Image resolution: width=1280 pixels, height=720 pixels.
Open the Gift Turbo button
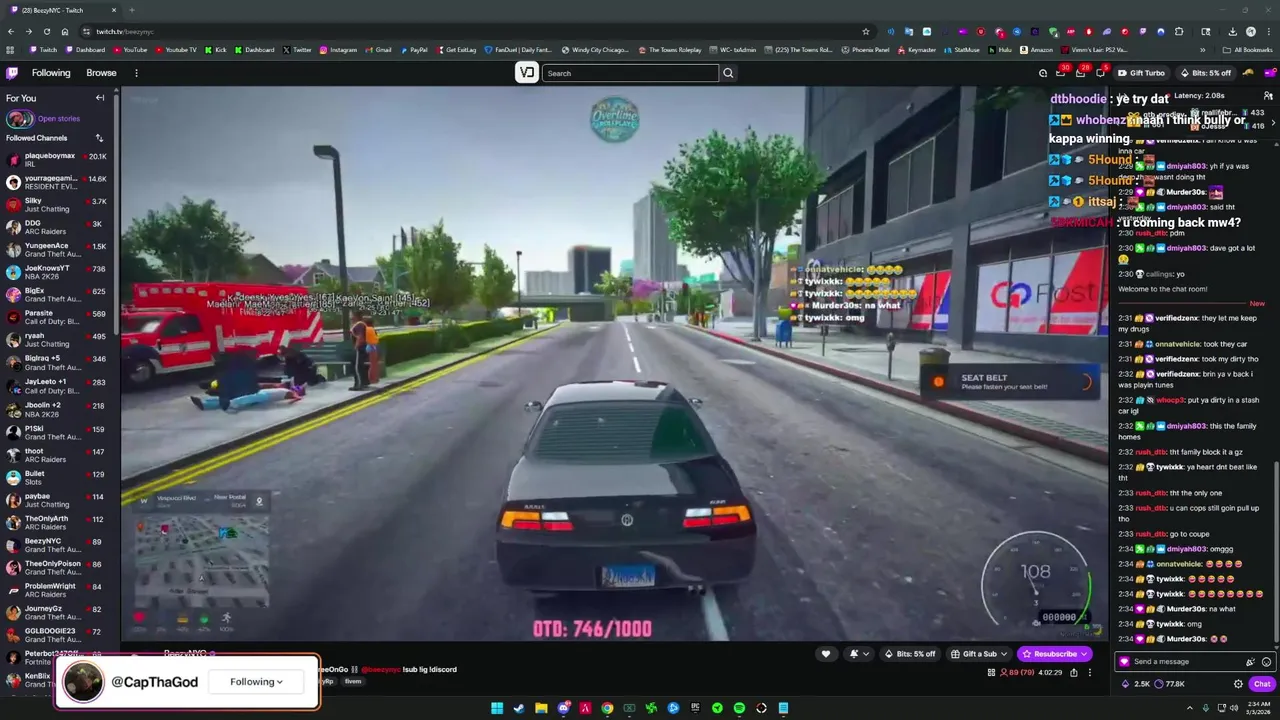pyautogui.click(x=1140, y=73)
